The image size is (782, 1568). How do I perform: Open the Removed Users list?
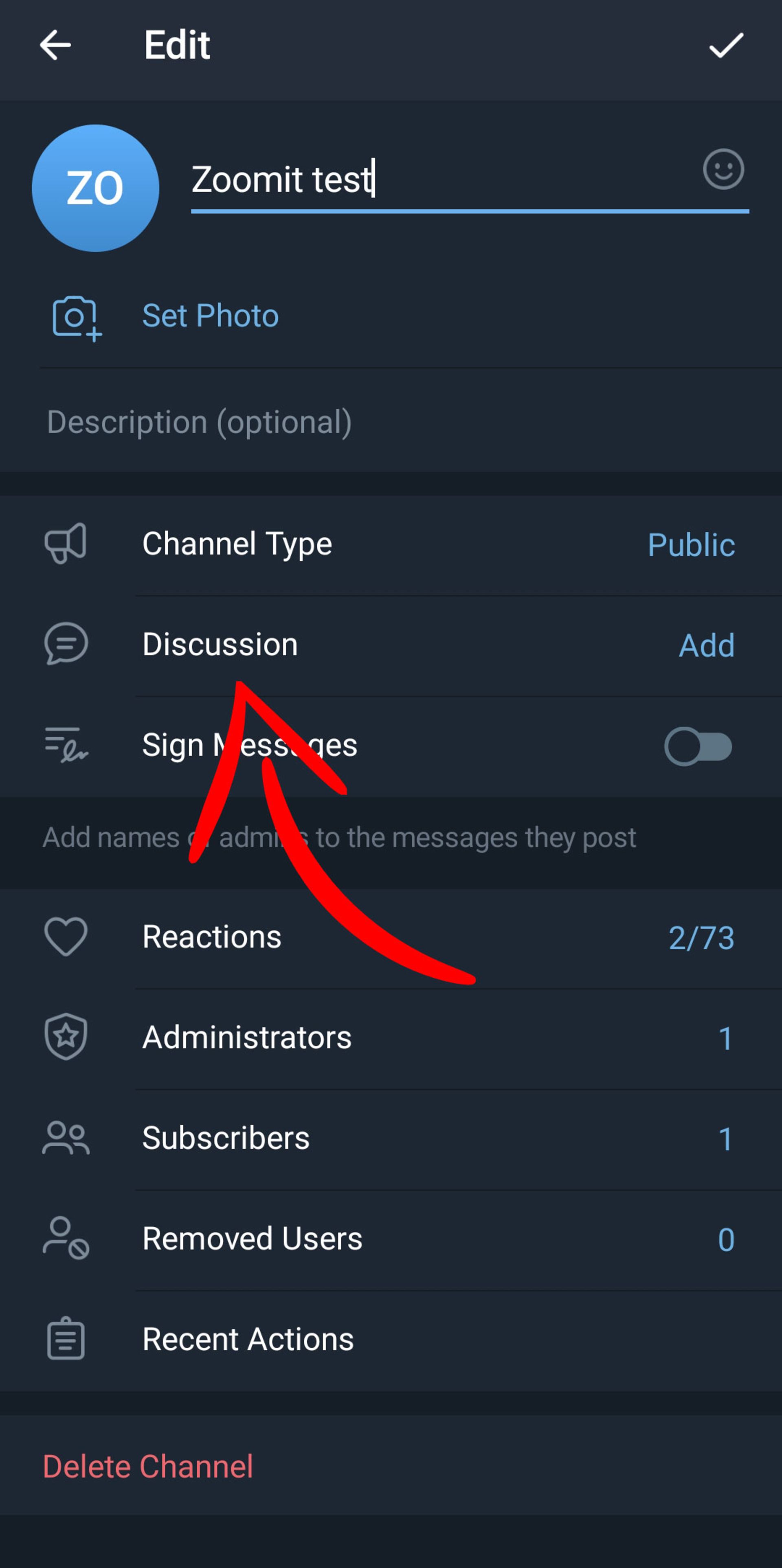pos(391,1239)
